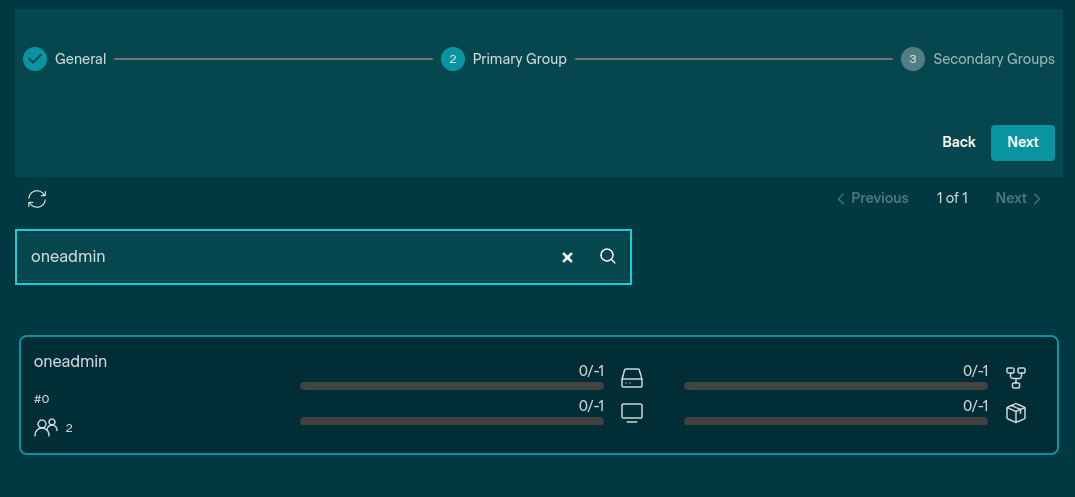Viewport: 1075px width, 497px height.
Task: Click the image quota box icon
Action: 1016,413
